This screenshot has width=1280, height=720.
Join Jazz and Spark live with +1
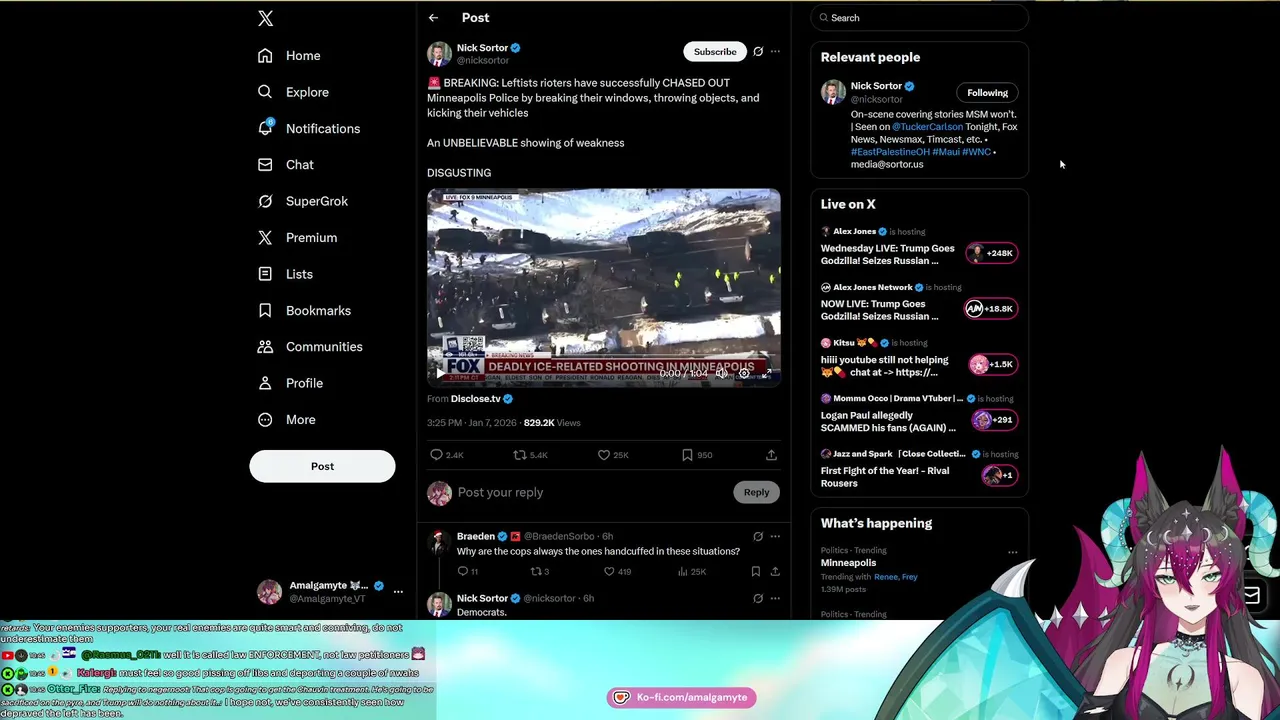pyautogui.click(x=999, y=476)
